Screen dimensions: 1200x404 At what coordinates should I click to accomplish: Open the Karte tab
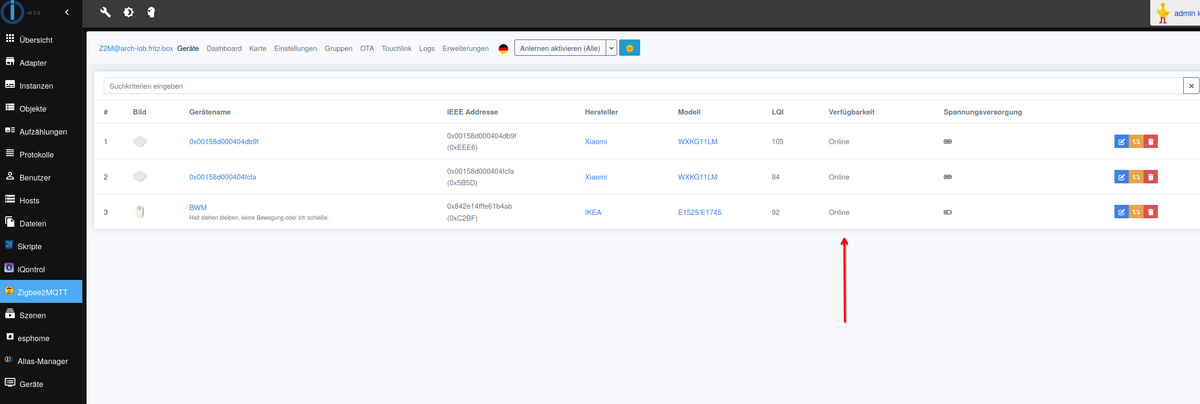coord(258,48)
